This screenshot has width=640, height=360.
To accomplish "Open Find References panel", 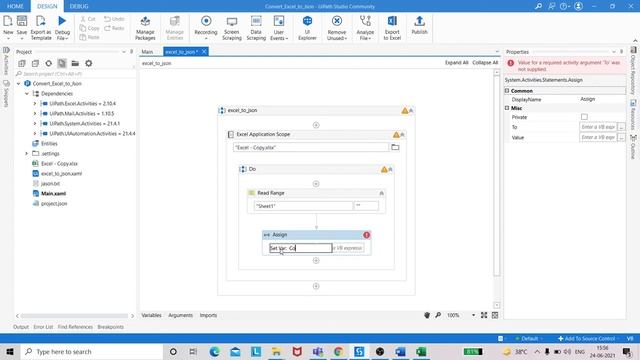I will (x=75, y=327).
